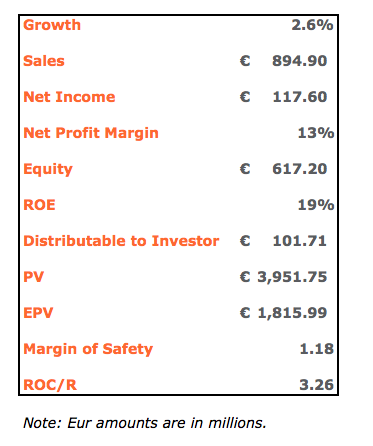
Task: Click the note about Eur amounts
Action: click(145, 423)
